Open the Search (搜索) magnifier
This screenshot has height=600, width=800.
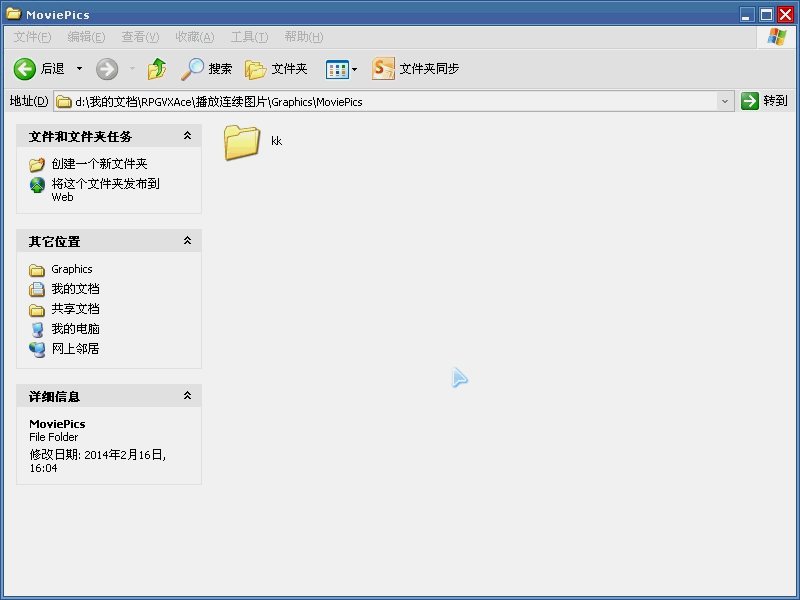[192, 69]
